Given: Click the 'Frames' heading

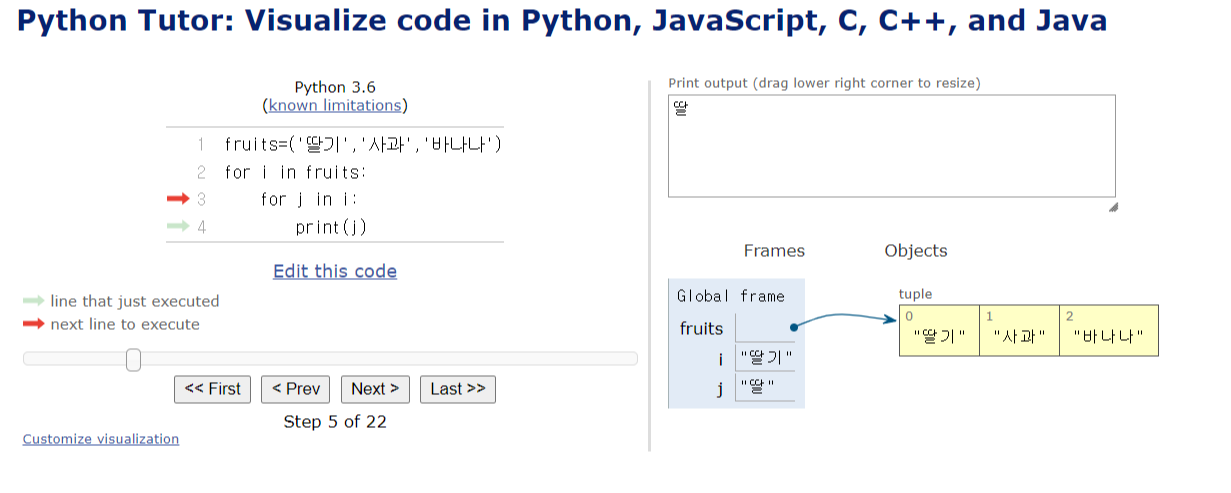Looking at the screenshot, I should coord(774,251).
